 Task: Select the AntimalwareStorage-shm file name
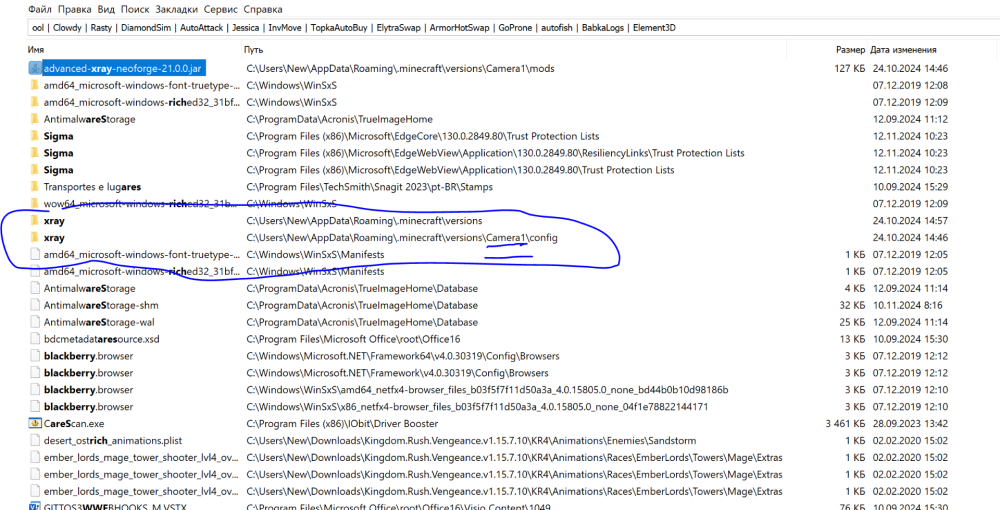[101, 305]
